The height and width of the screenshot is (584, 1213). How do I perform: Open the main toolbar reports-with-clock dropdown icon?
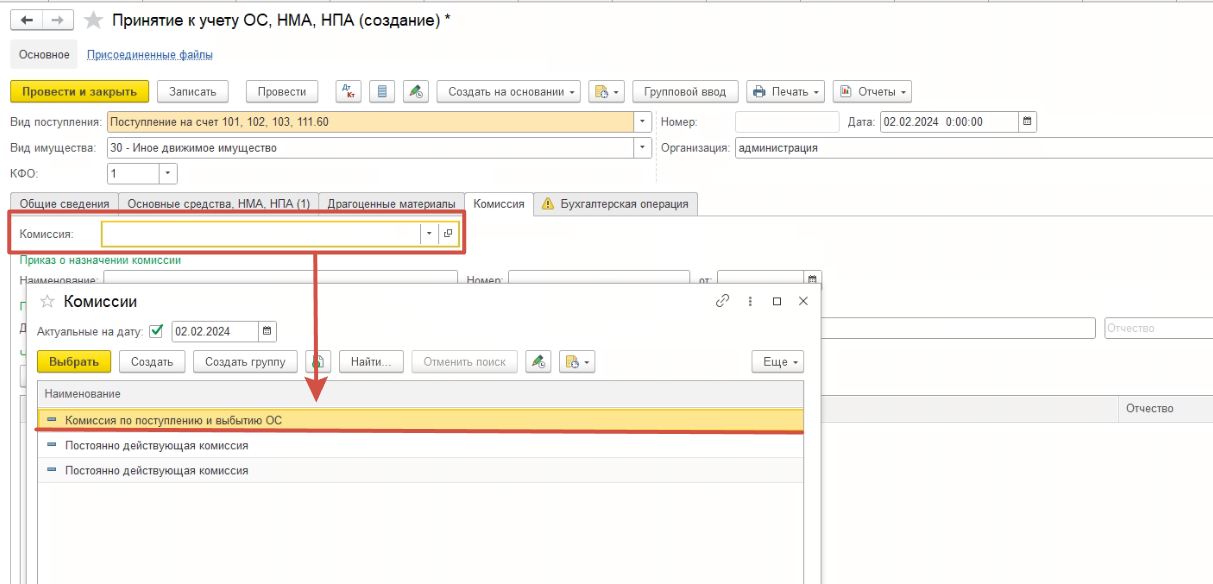tap(606, 92)
